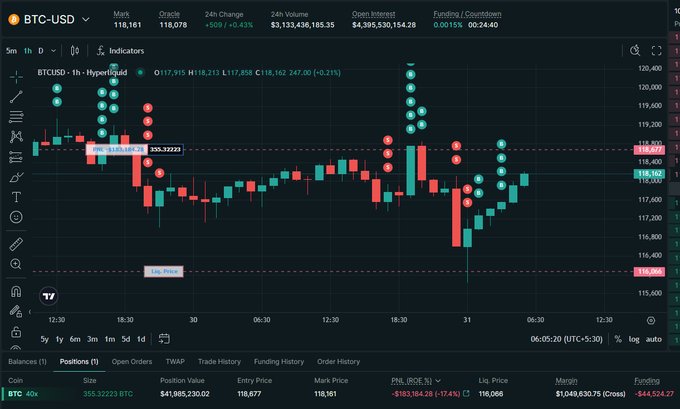Click the Funding / Countdown label
680x409 pixels.
pyautogui.click(x=467, y=14)
